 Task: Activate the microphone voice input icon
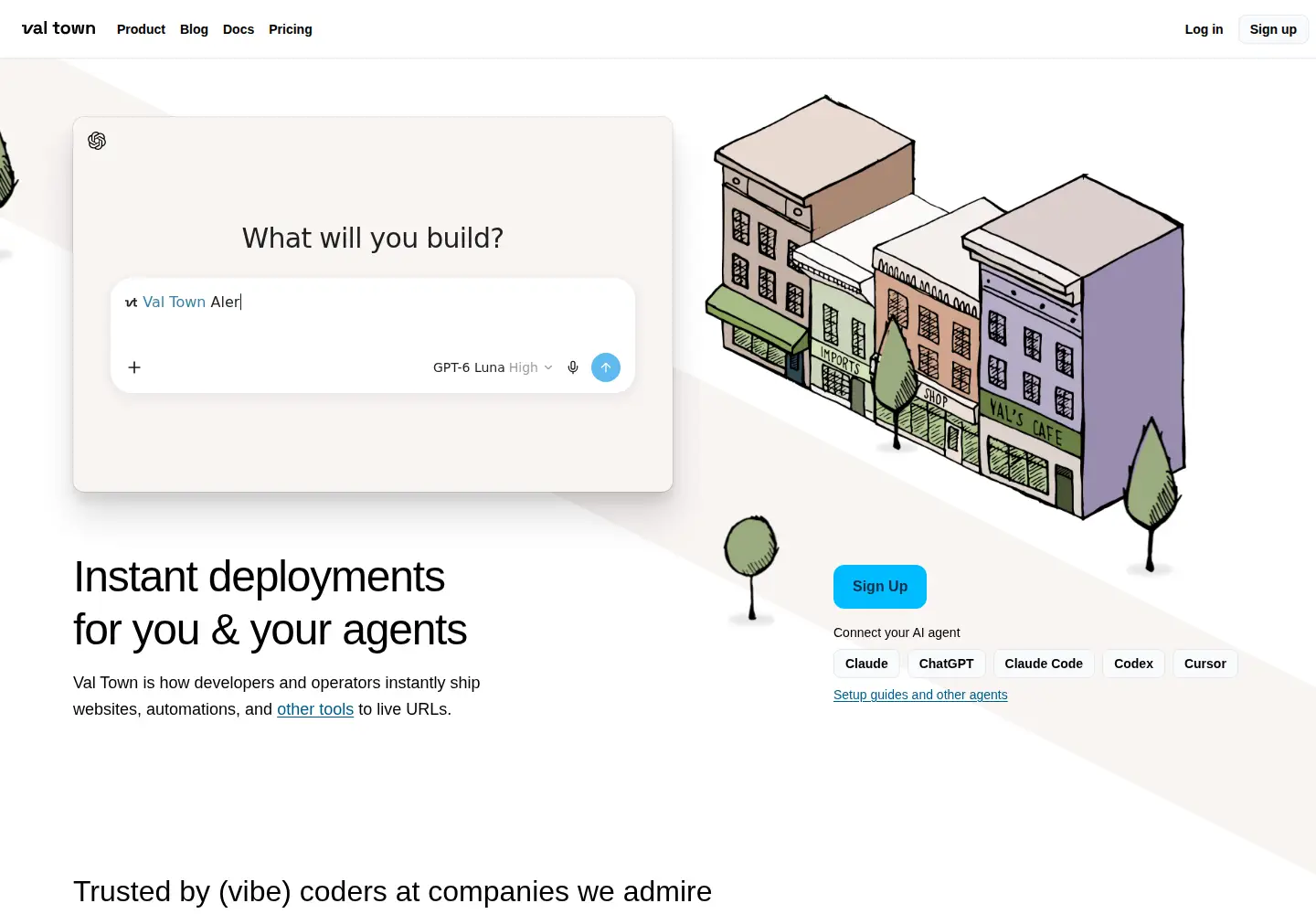coord(573,367)
